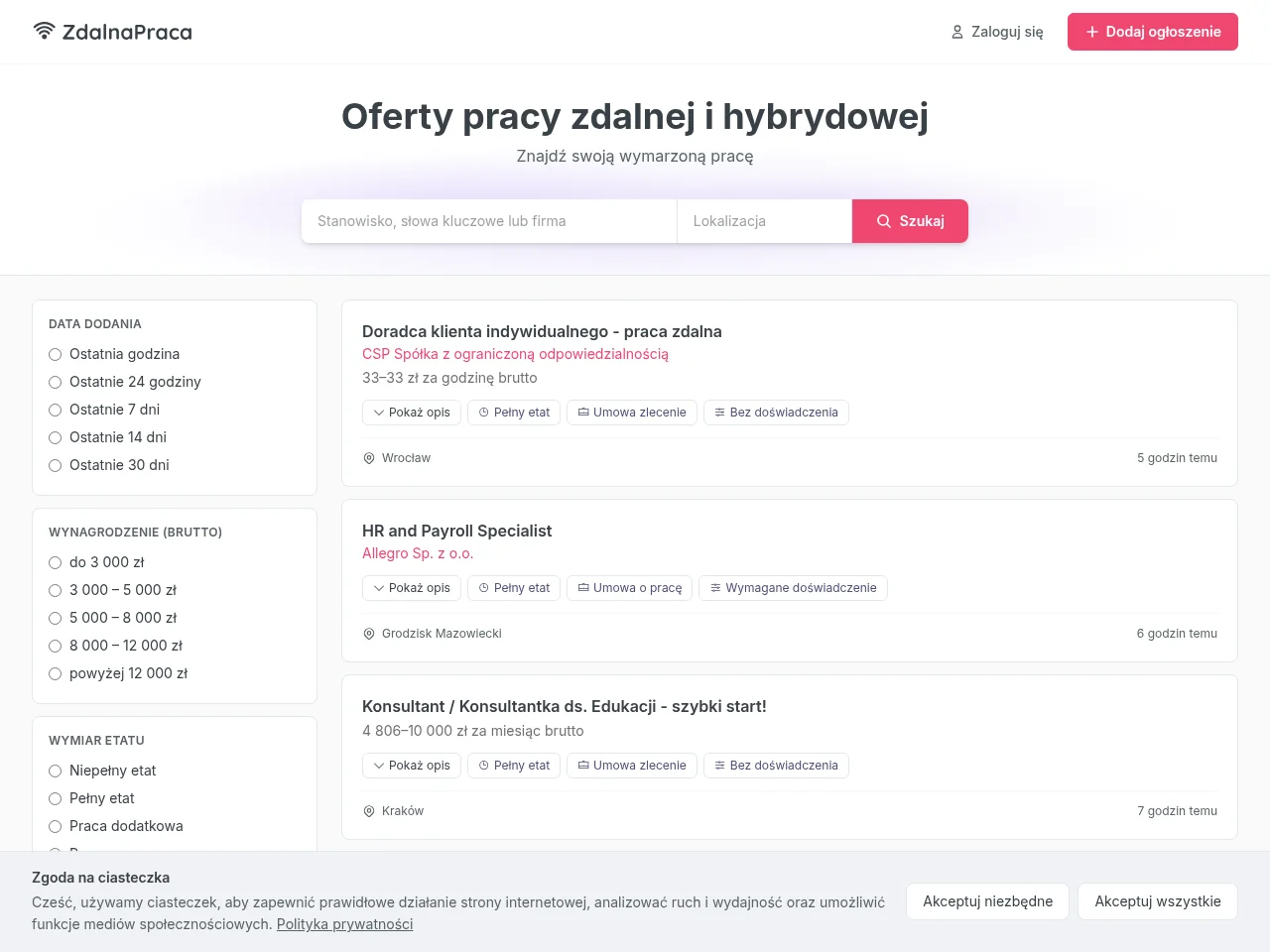Open Doradca klienta indywidualnego job title
This screenshot has width=1270, height=952.
click(x=542, y=331)
